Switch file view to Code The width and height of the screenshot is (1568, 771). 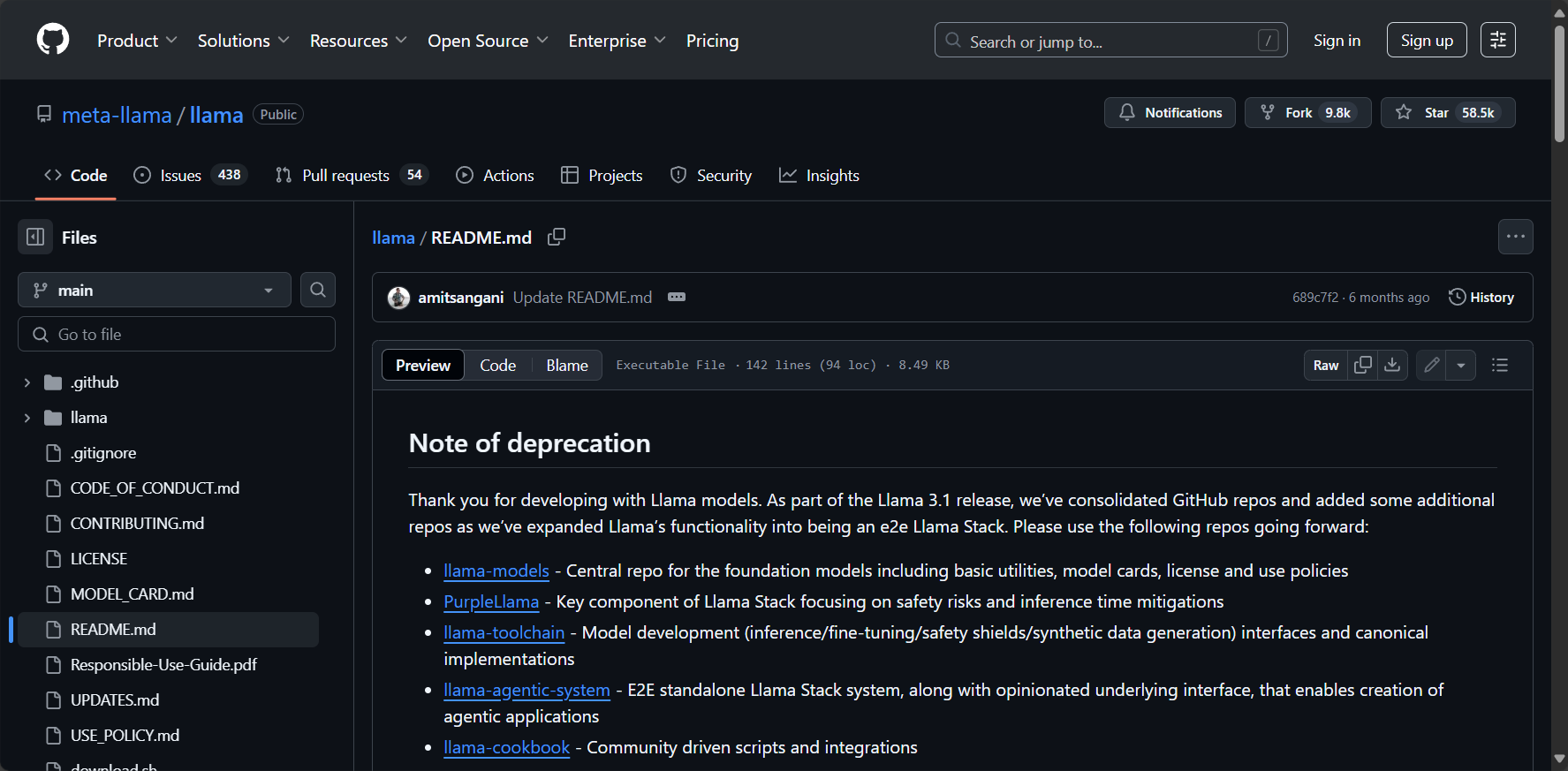pyautogui.click(x=498, y=365)
